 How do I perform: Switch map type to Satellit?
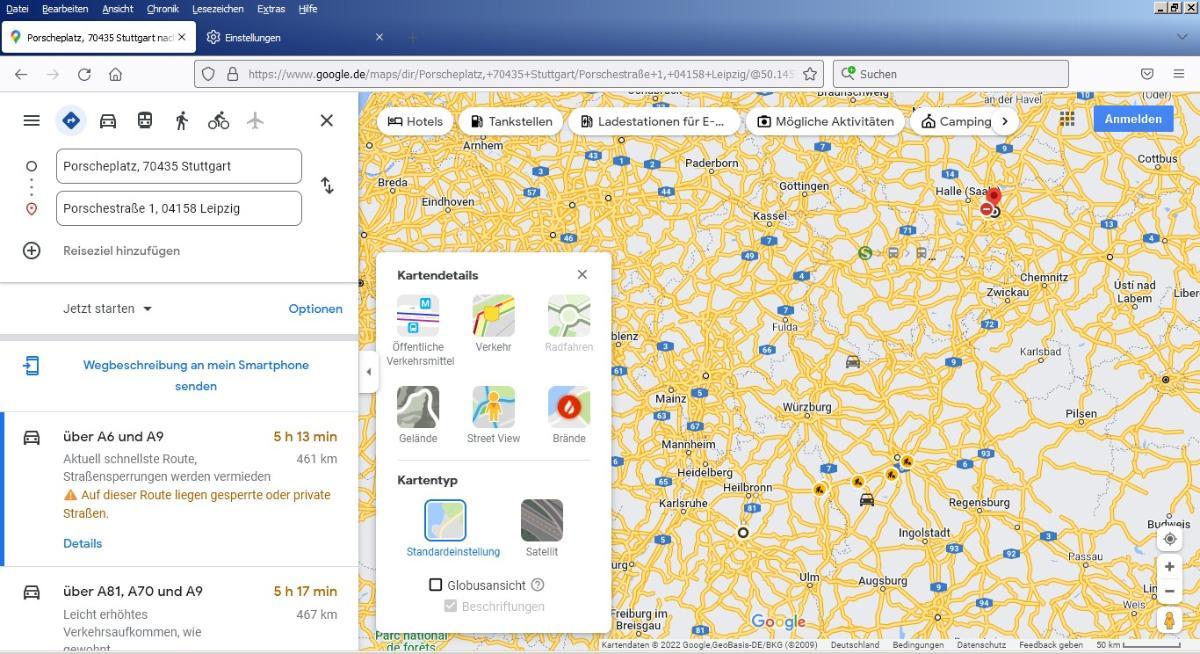click(x=541, y=521)
